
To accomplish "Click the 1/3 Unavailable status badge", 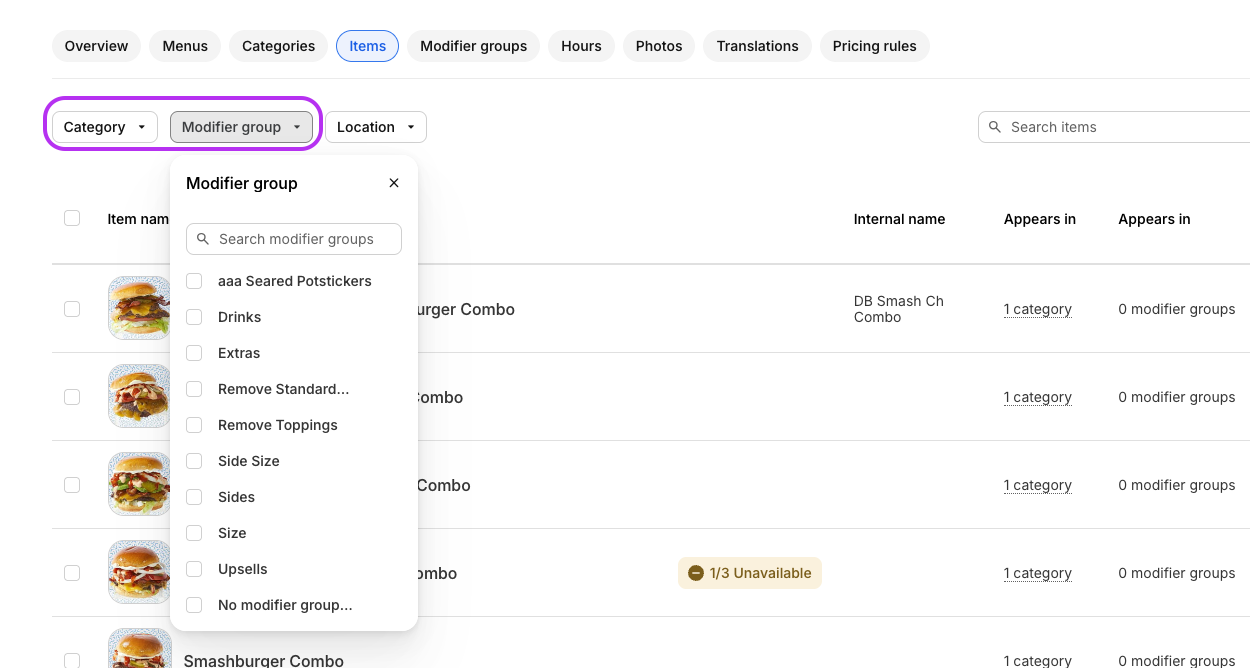I will (750, 573).
